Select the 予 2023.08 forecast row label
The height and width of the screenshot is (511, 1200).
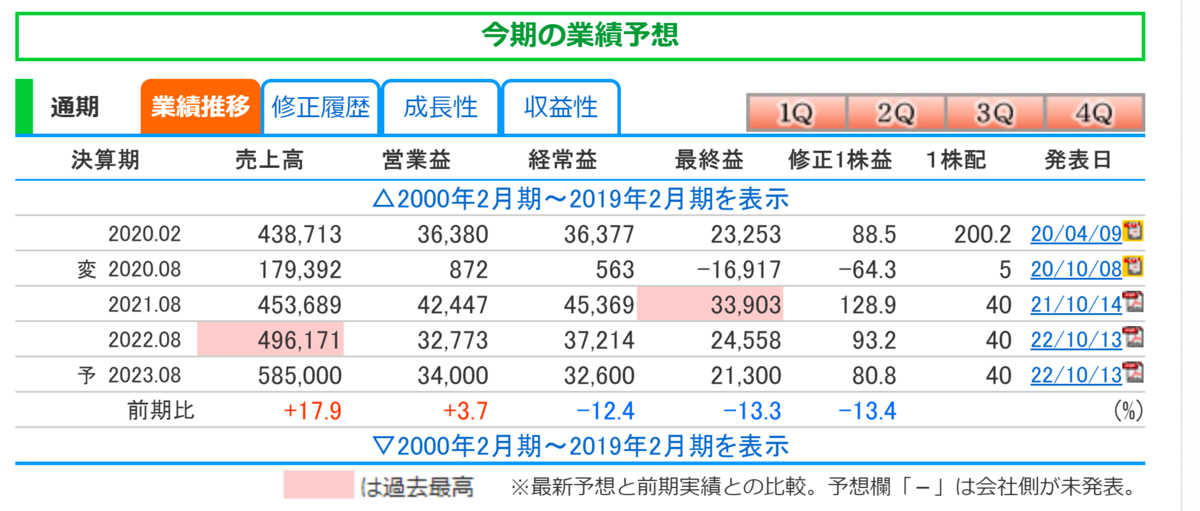(129, 376)
